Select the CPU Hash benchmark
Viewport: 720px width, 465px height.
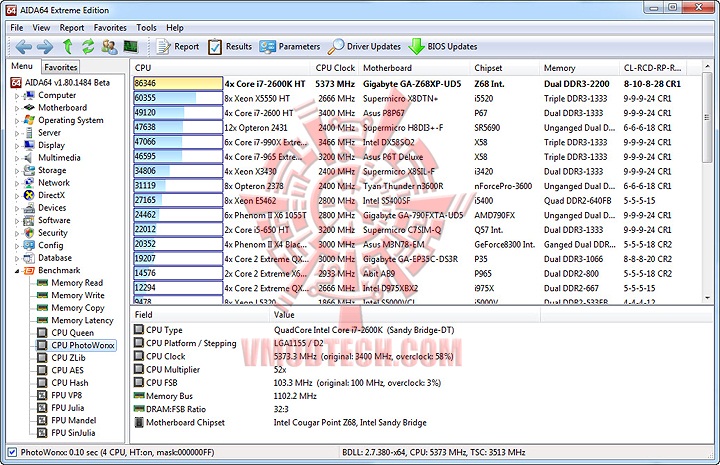[70, 383]
